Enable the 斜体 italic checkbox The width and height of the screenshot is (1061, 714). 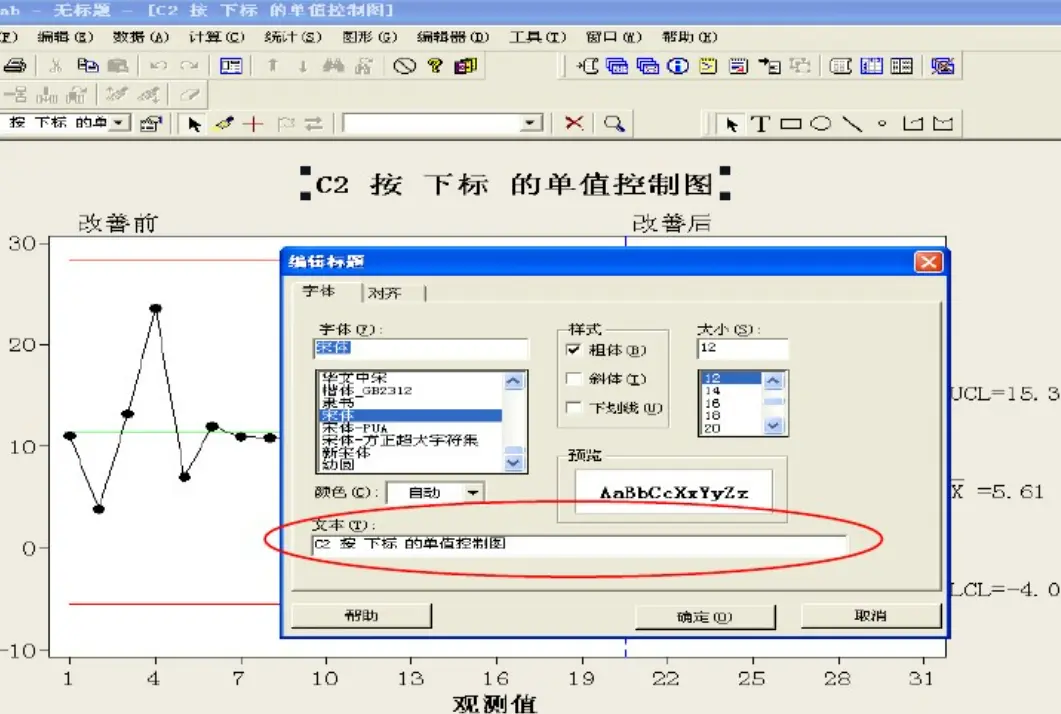click(x=573, y=379)
